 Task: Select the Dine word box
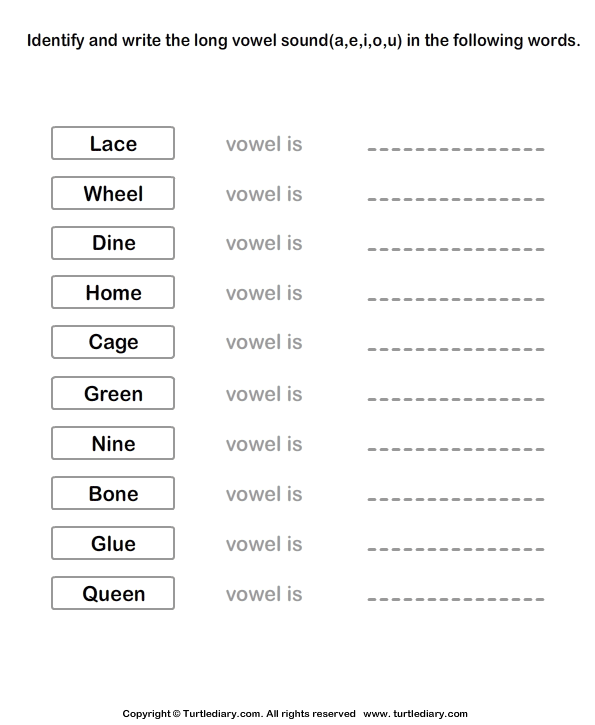(x=113, y=243)
